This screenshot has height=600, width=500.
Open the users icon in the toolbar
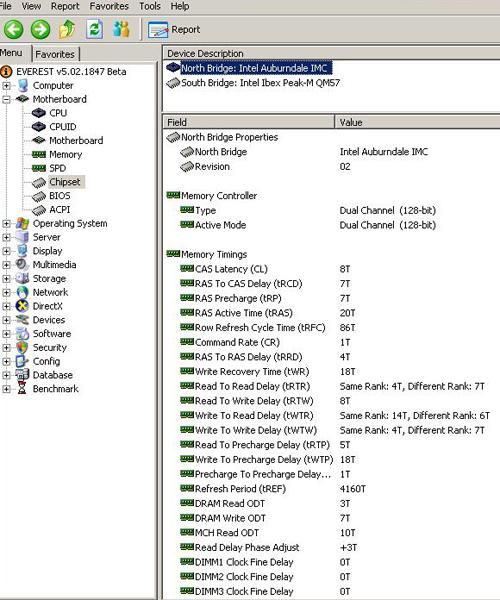[121, 29]
